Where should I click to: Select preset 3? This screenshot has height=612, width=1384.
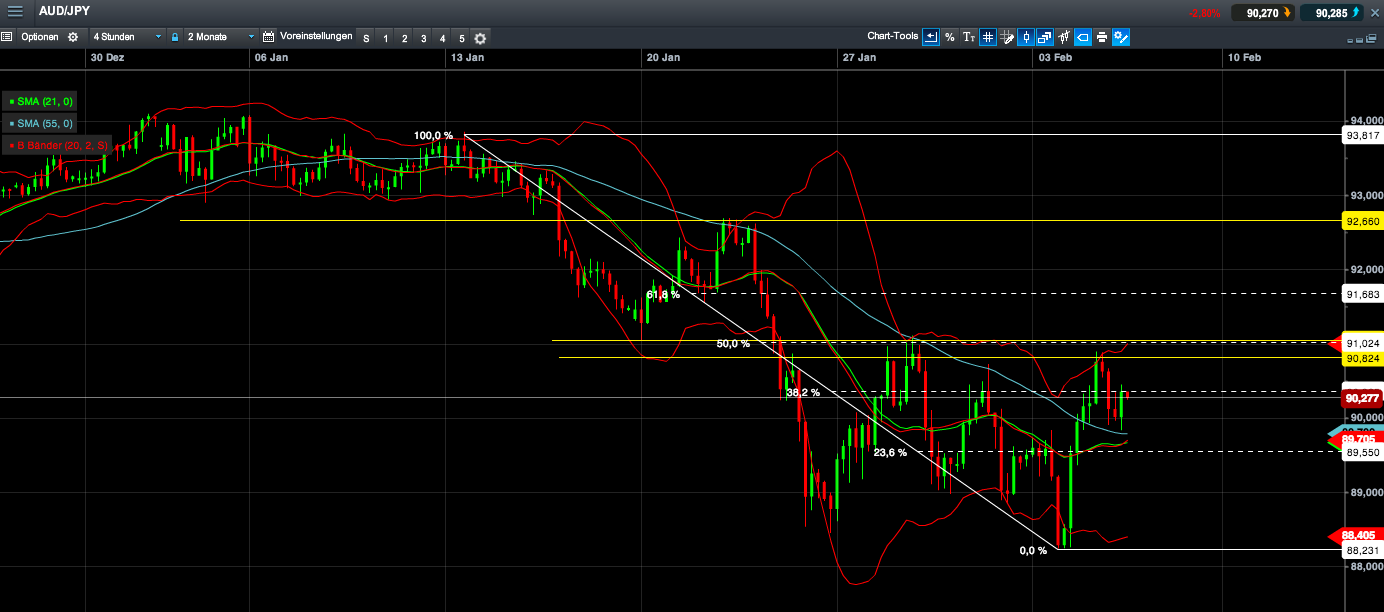(x=423, y=38)
